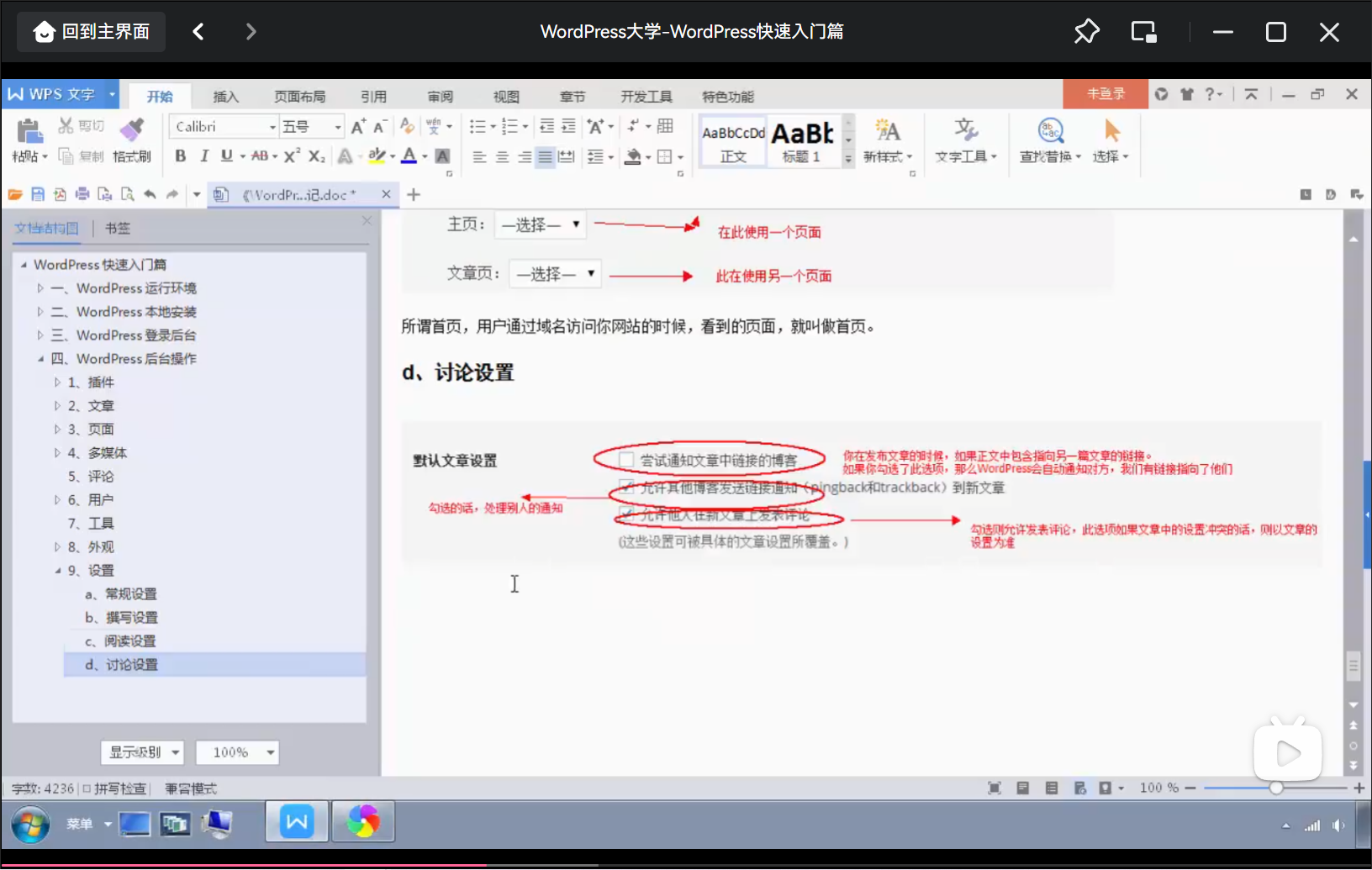Open the 视图 ribbon tab
The height and width of the screenshot is (870, 1372).
click(506, 97)
